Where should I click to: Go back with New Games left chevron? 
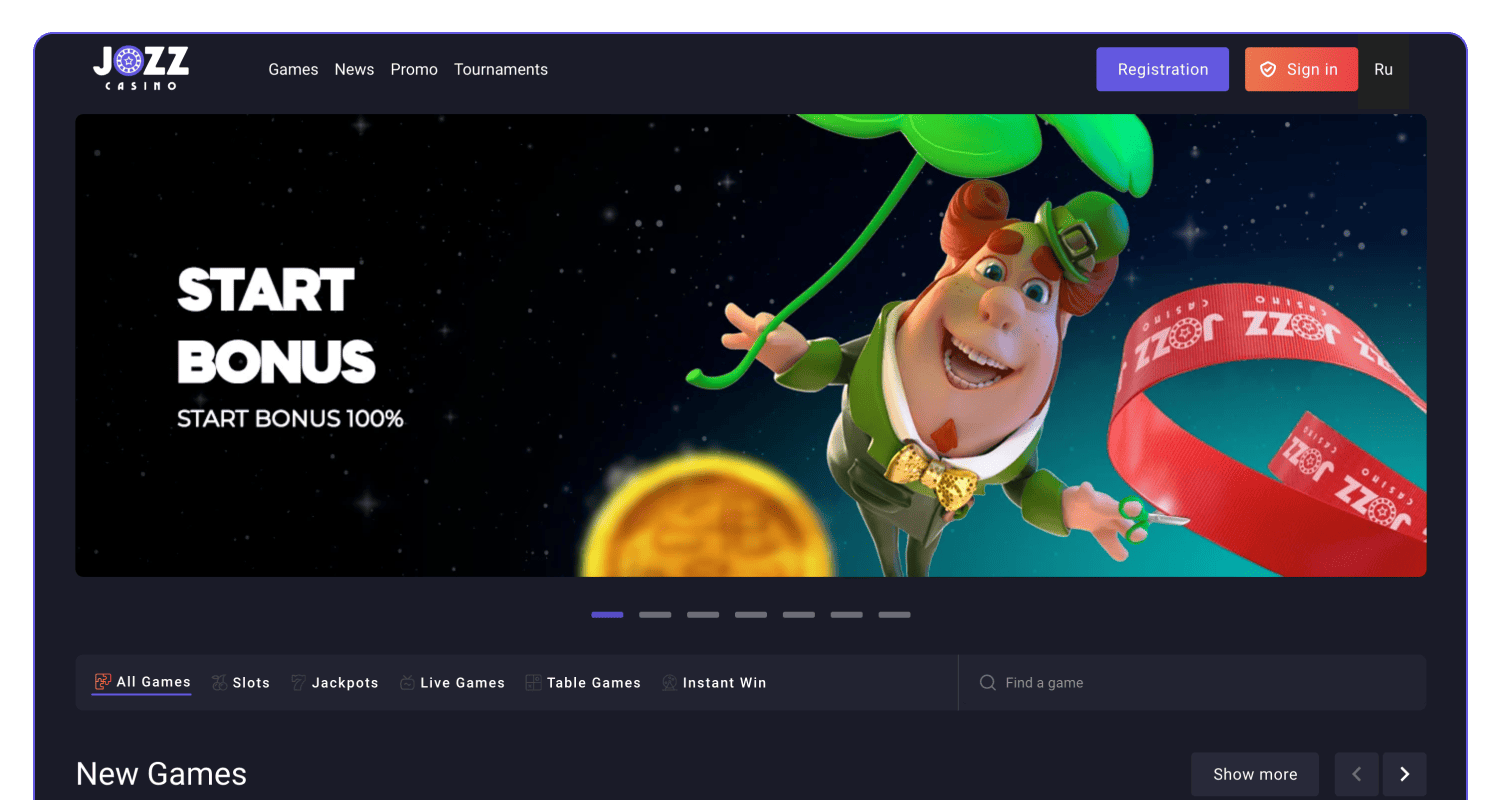pyautogui.click(x=1357, y=774)
